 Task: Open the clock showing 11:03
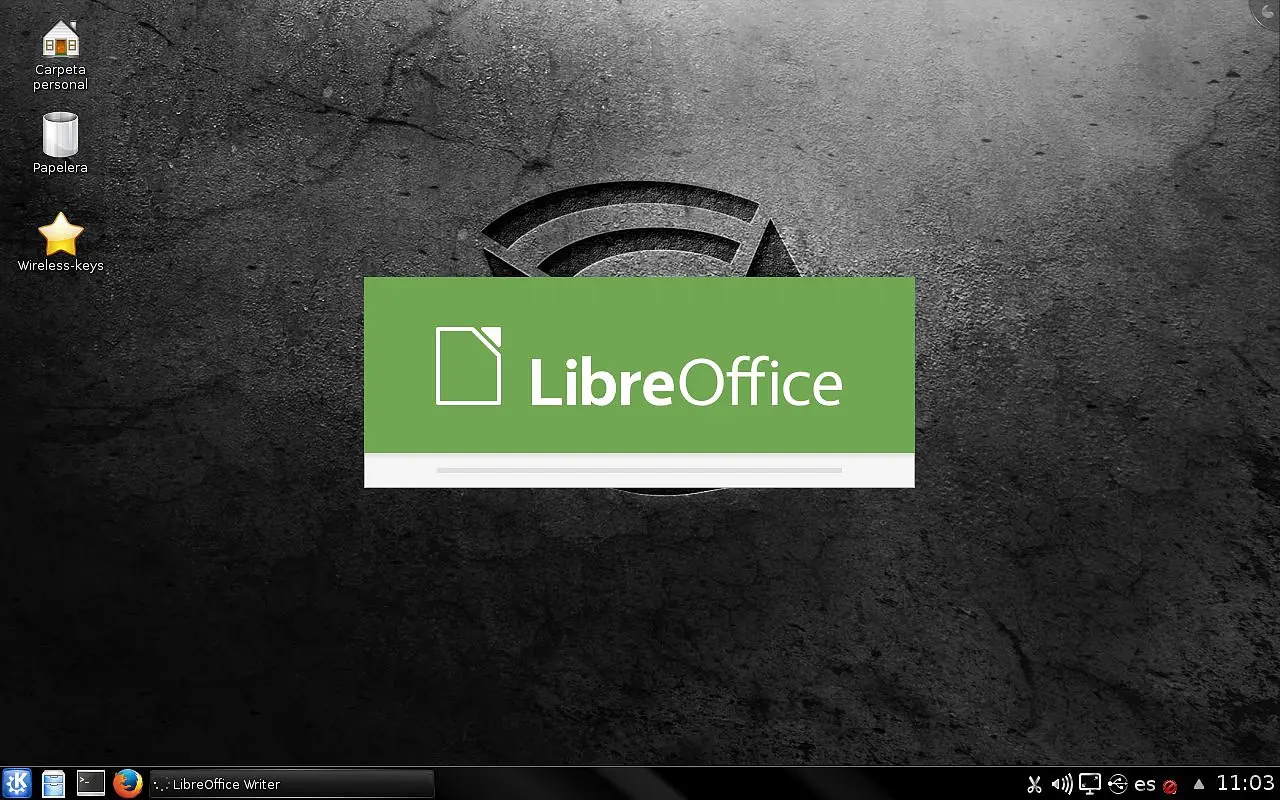tap(1245, 783)
